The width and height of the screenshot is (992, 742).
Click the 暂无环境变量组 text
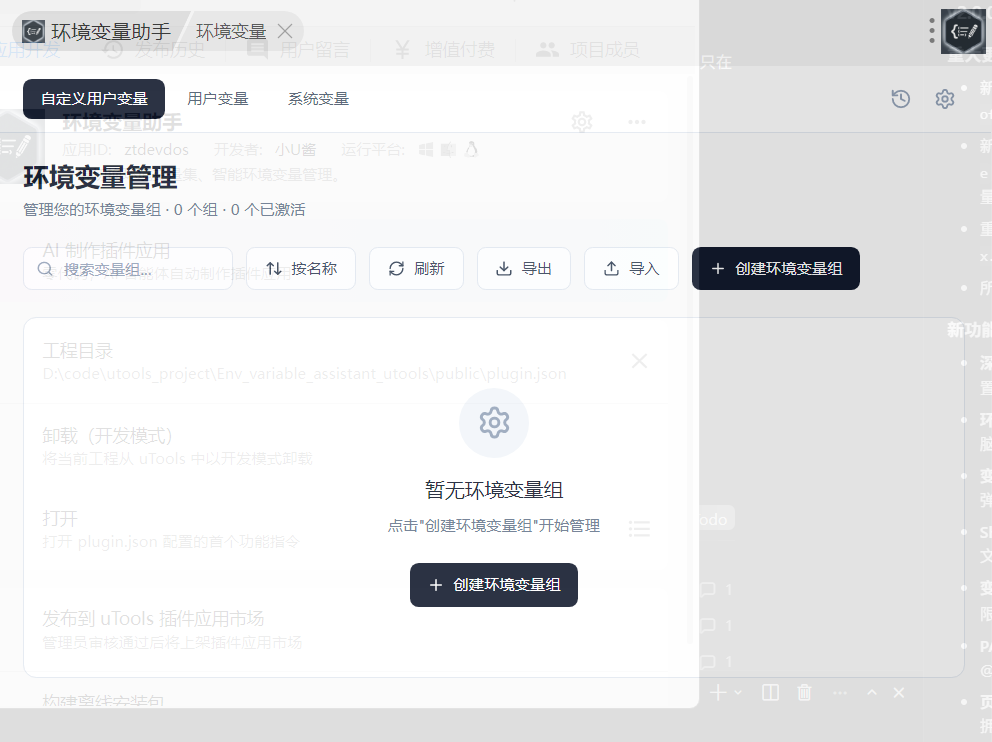tap(493, 490)
